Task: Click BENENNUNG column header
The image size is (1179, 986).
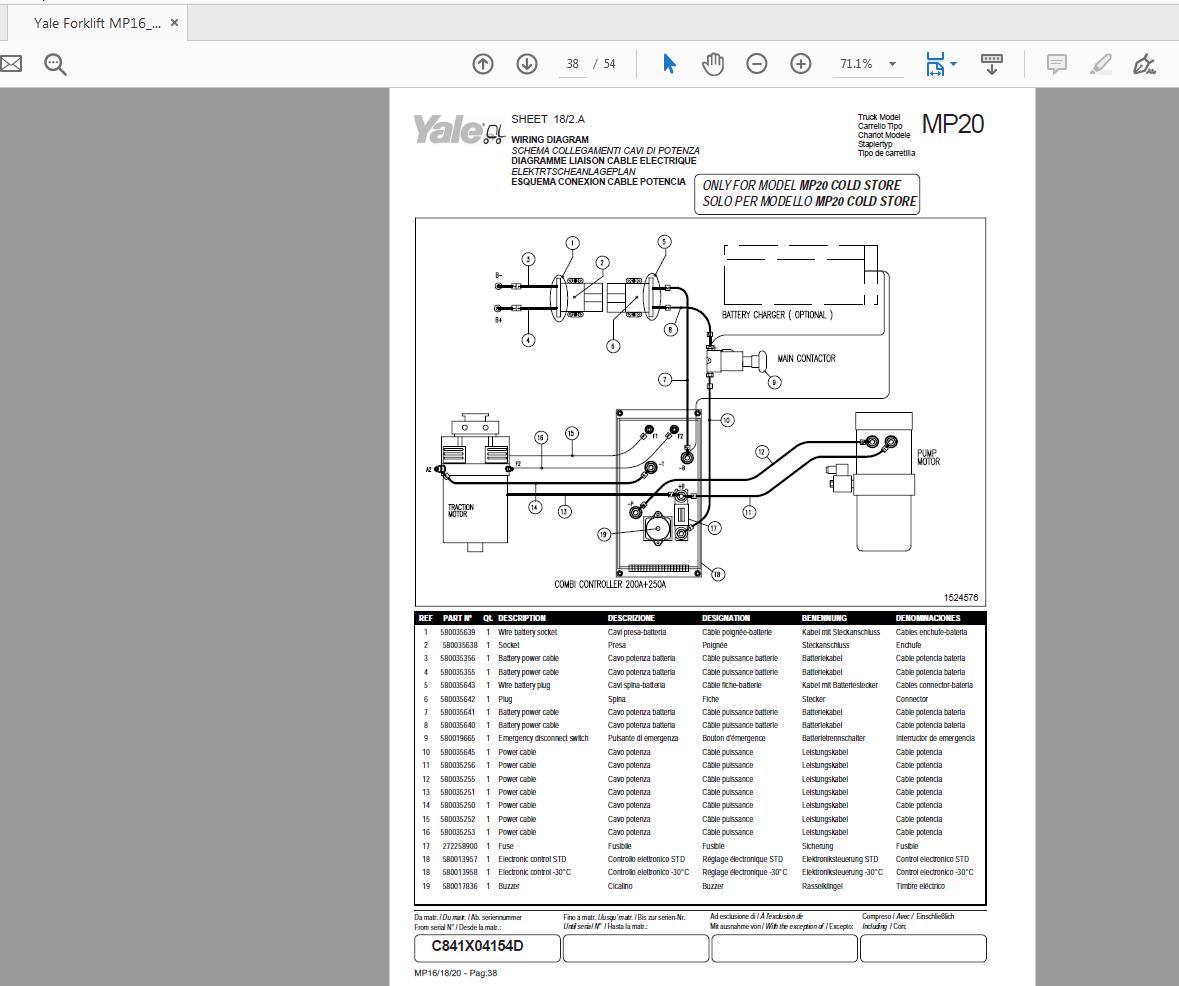Action: click(824, 618)
